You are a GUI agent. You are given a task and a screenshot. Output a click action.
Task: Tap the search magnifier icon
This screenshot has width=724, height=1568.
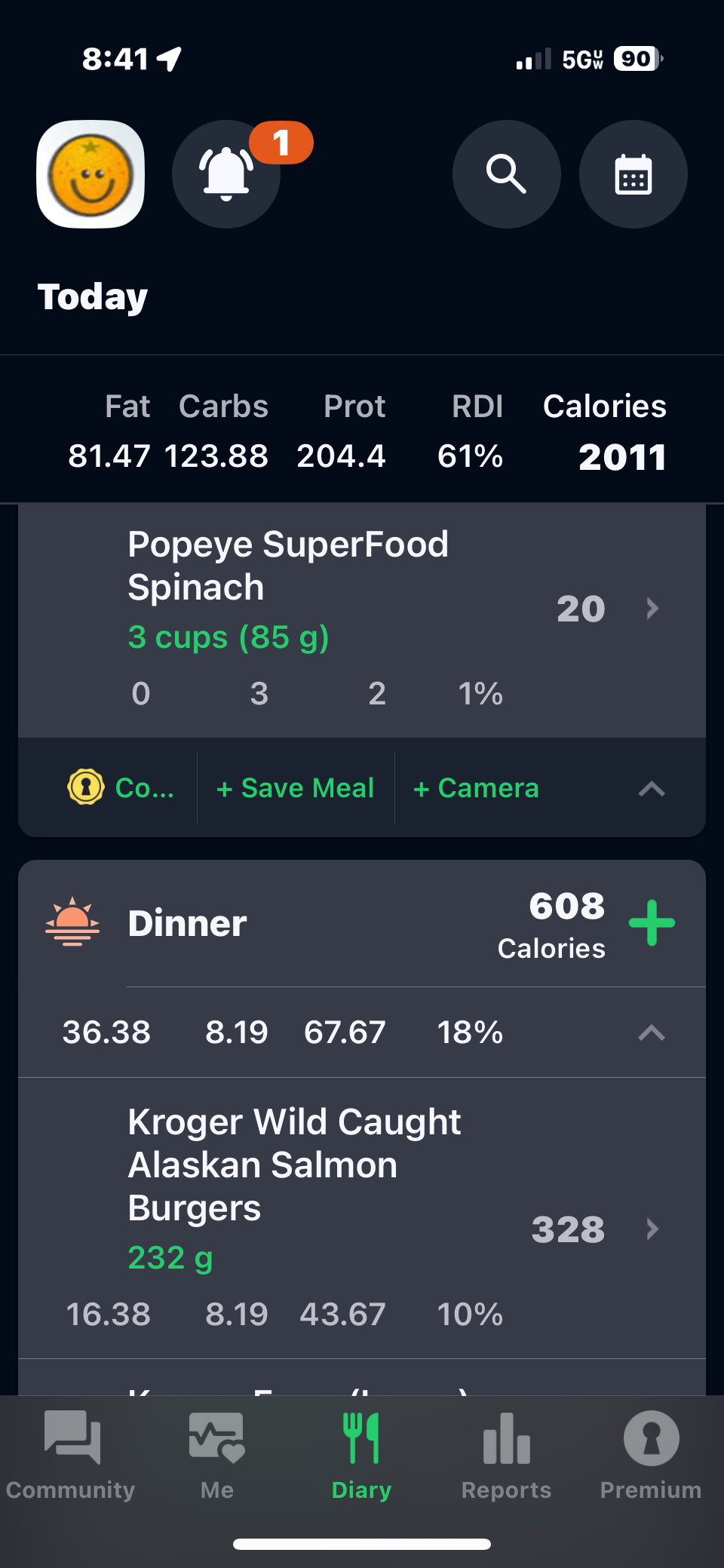506,174
